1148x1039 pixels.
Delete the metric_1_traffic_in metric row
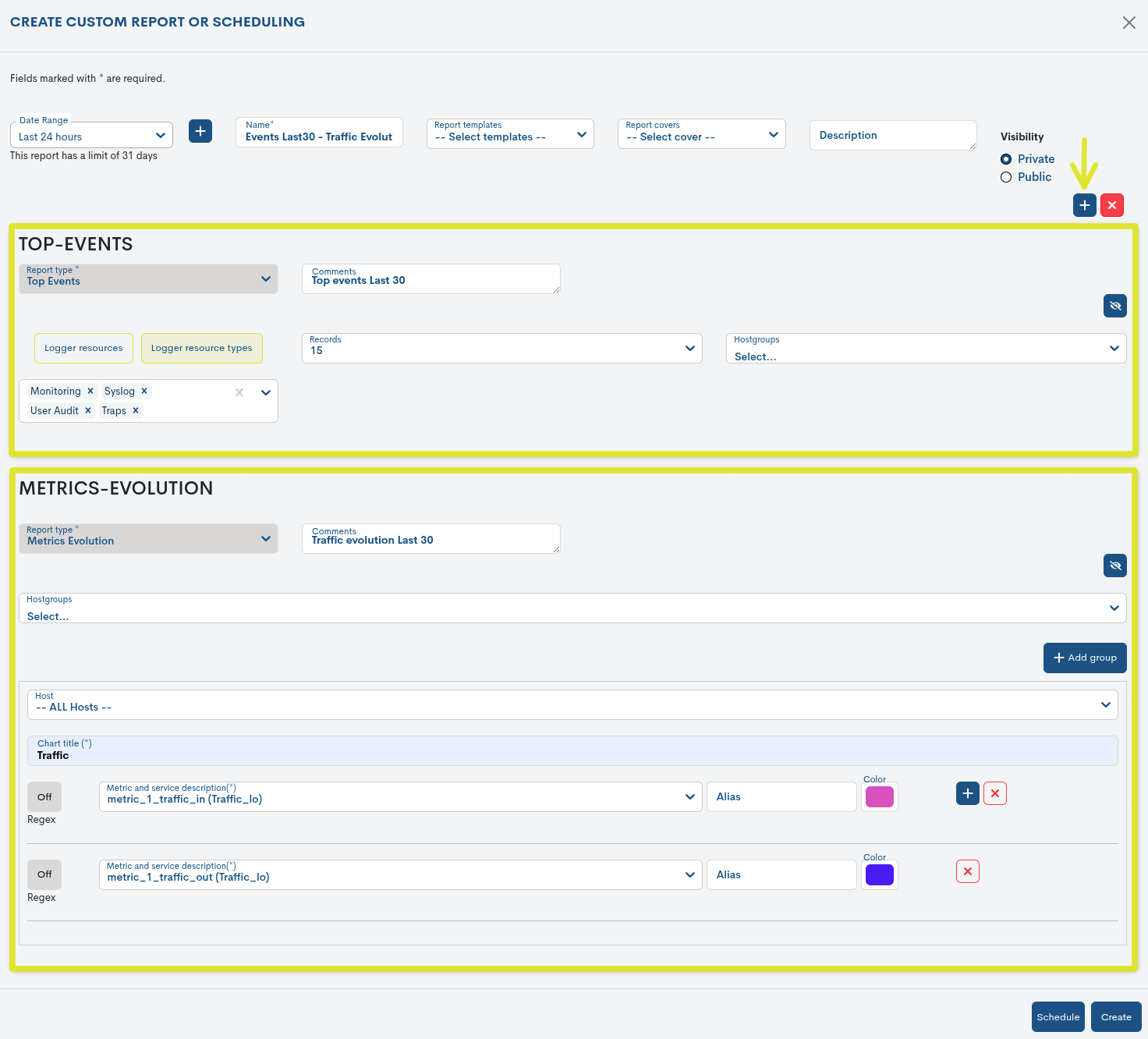coord(995,793)
